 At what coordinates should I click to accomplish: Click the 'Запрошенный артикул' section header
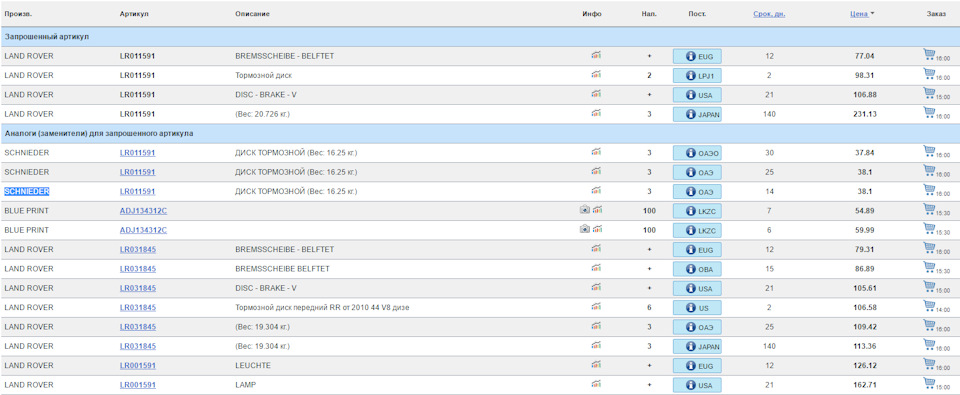[x=47, y=37]
